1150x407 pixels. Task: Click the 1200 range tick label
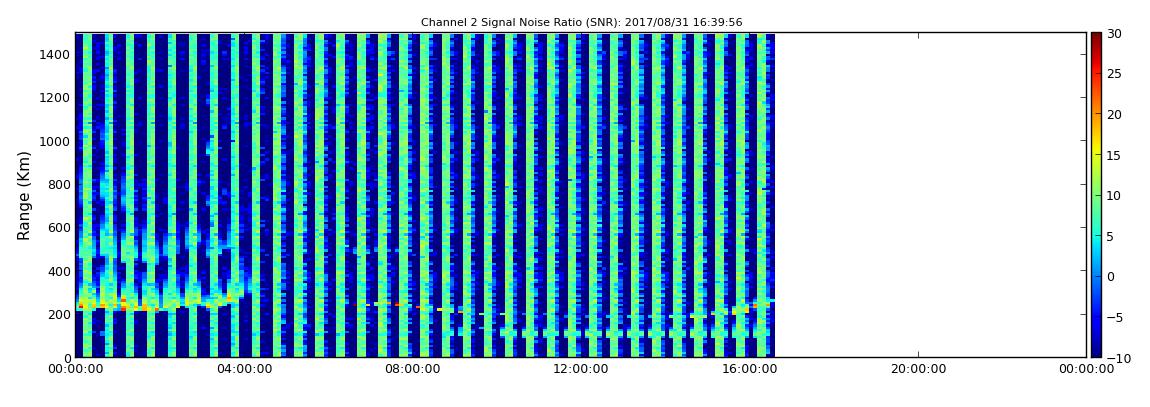56,98
